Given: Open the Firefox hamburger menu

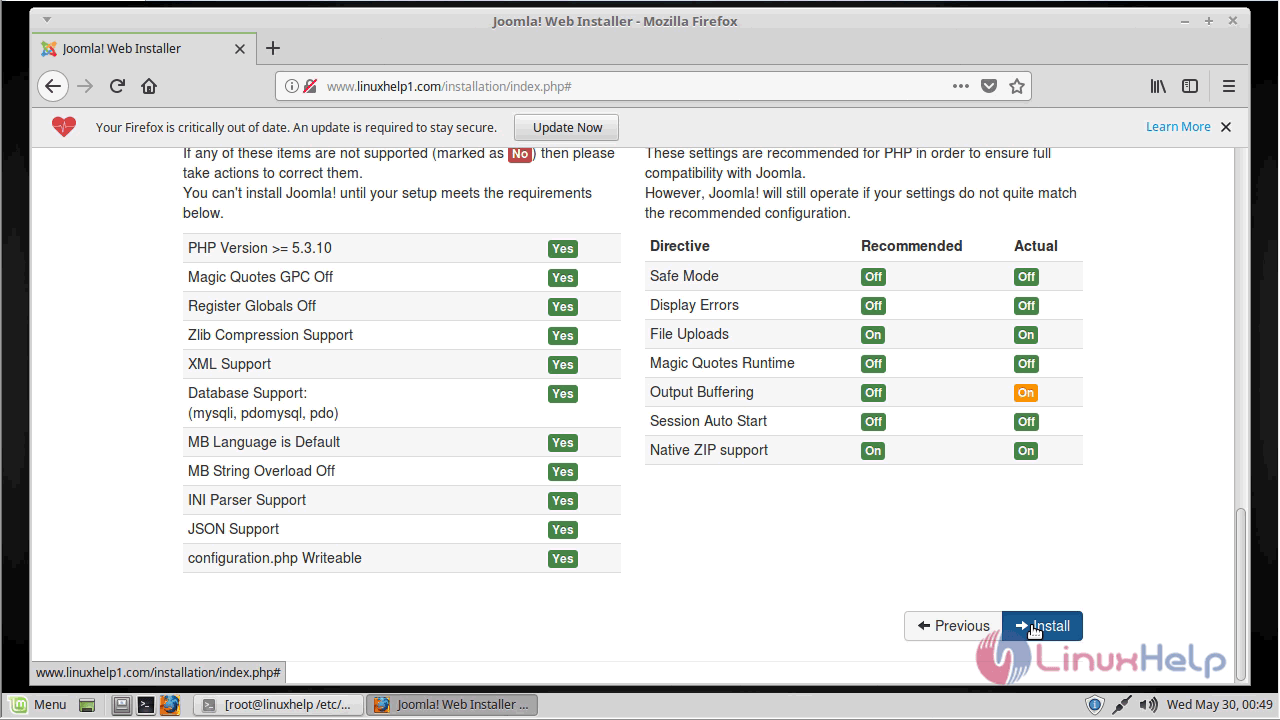Looking at the screenshot, I should pos(1229,86).
